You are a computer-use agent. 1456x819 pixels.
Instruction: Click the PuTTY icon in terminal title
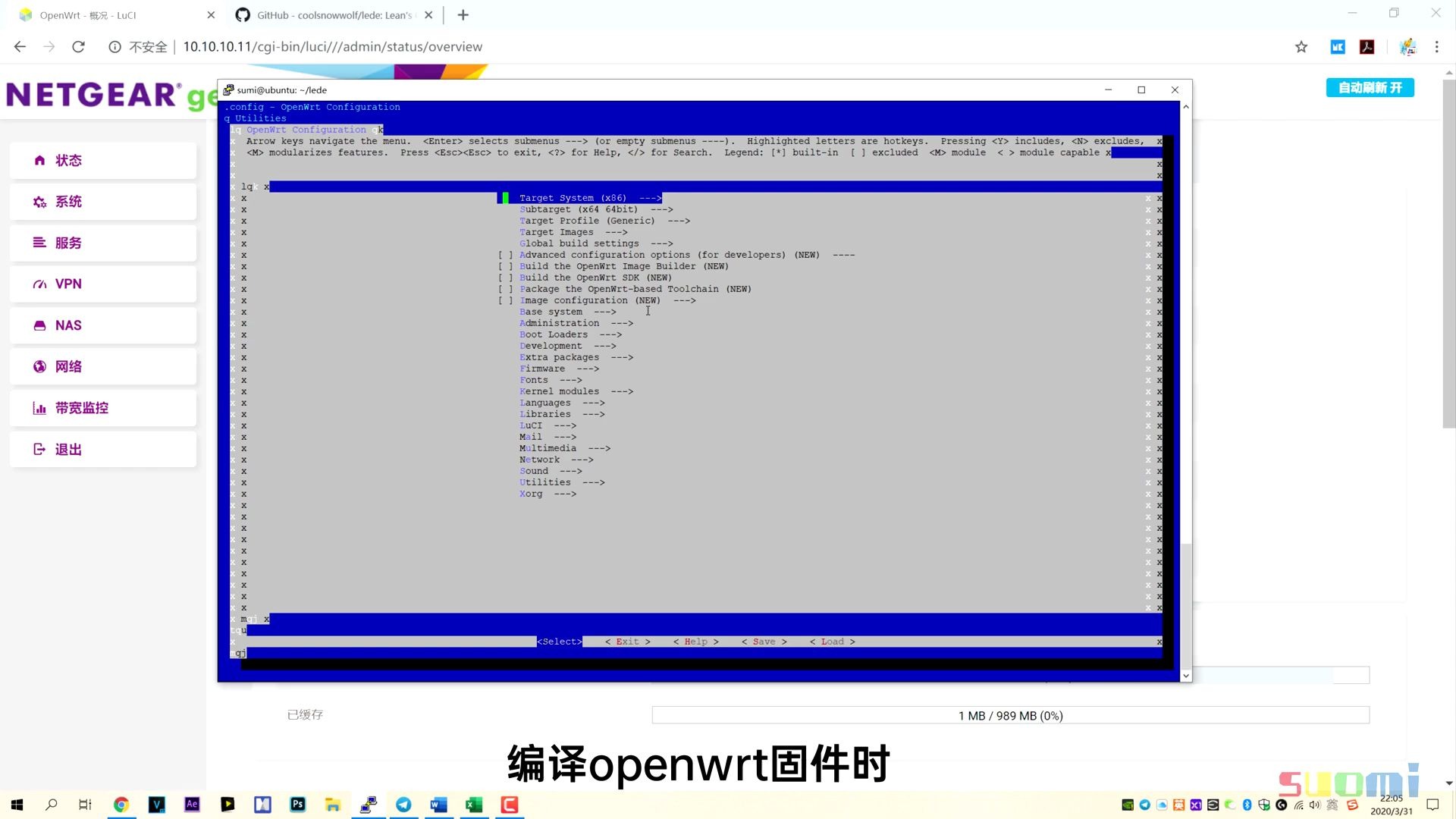click(x=228, y=89)
